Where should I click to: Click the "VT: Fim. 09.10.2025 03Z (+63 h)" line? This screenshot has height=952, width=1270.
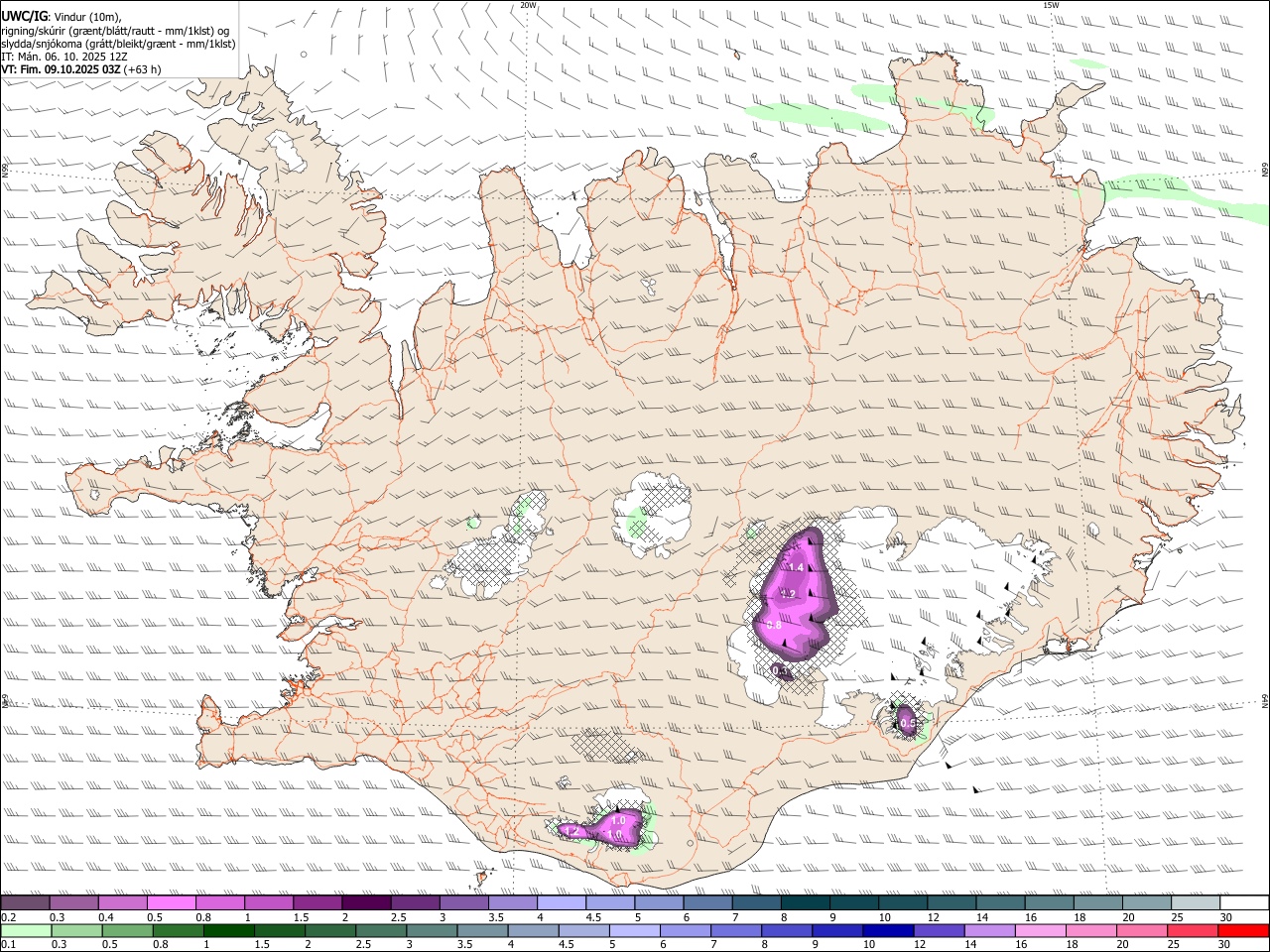[x=81, y=69]
